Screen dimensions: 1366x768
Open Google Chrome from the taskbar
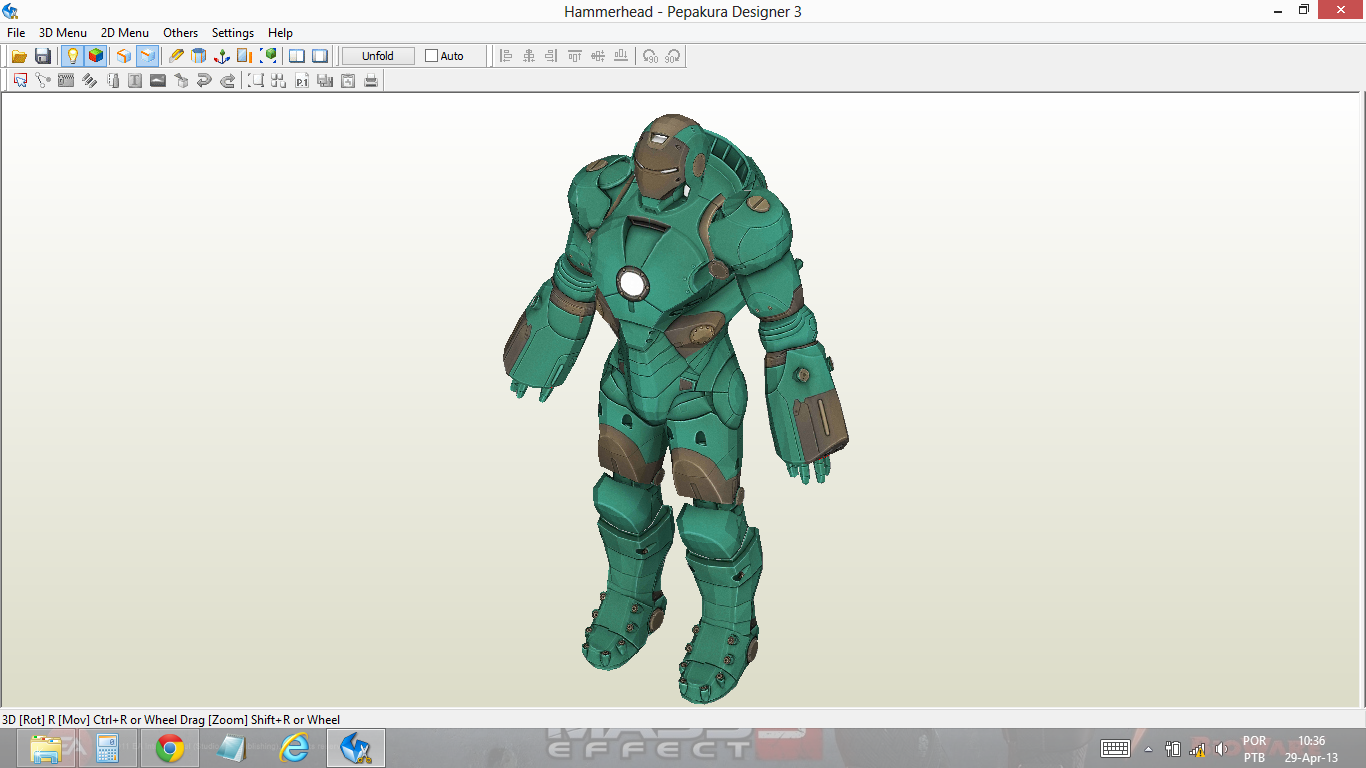[170, 748]
